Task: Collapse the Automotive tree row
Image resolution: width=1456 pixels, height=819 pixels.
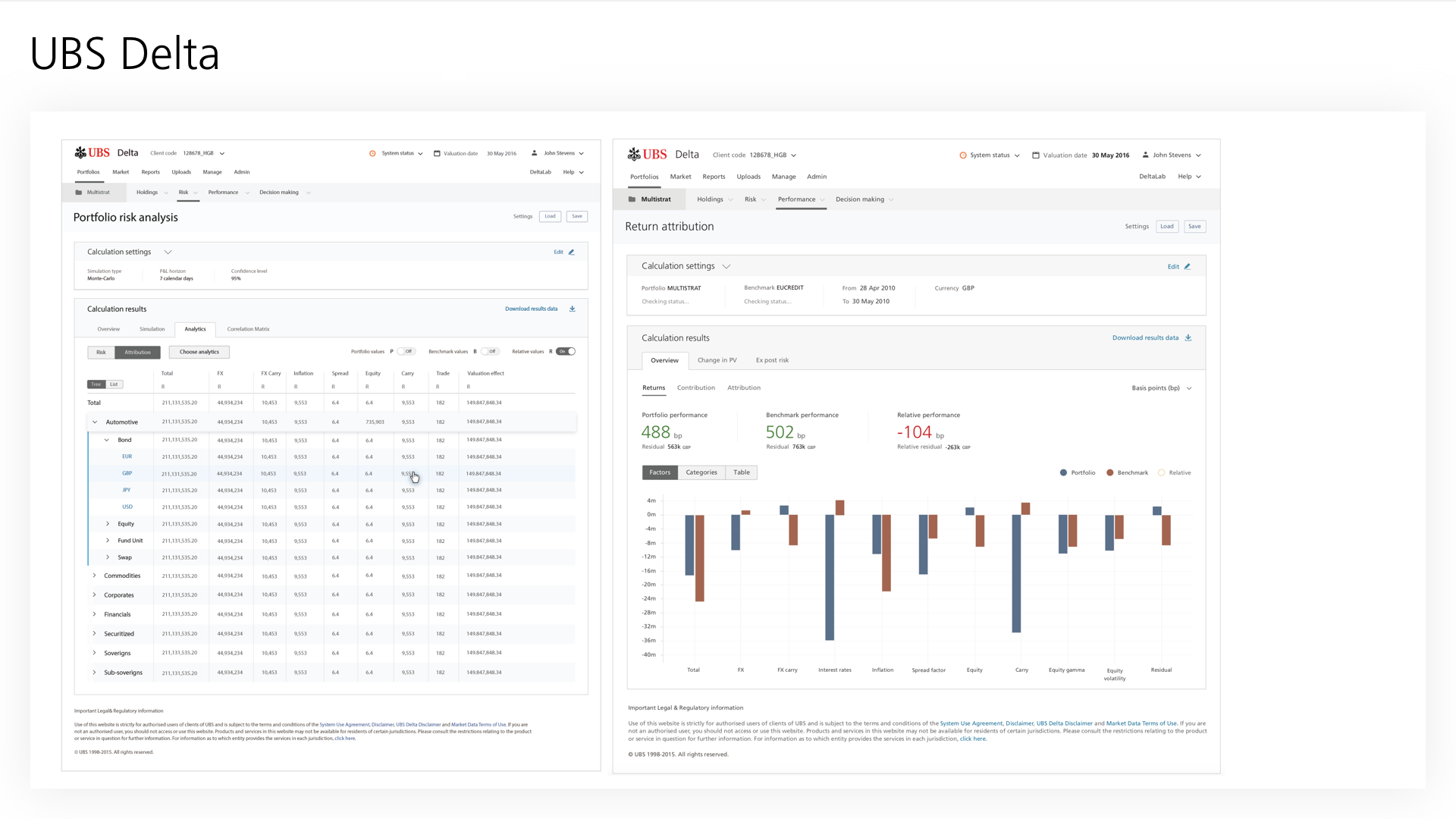Action: tap(95, 422)
